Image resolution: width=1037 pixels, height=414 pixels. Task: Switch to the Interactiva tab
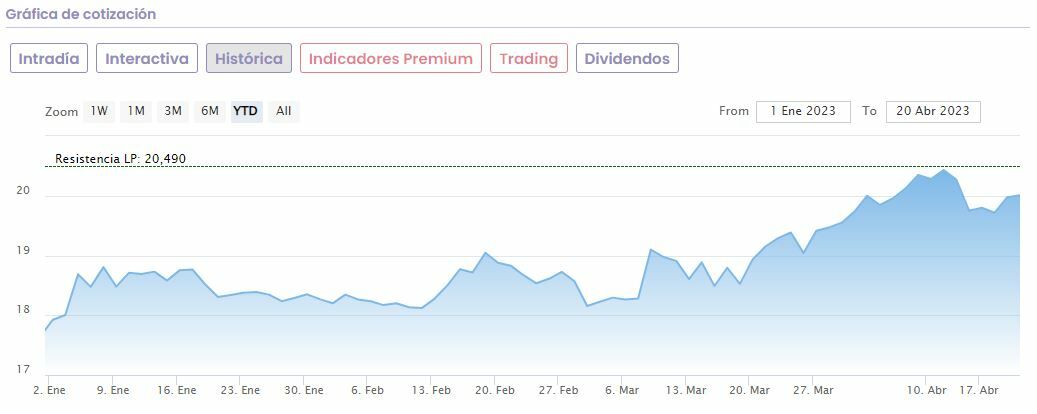pos(147,58)
